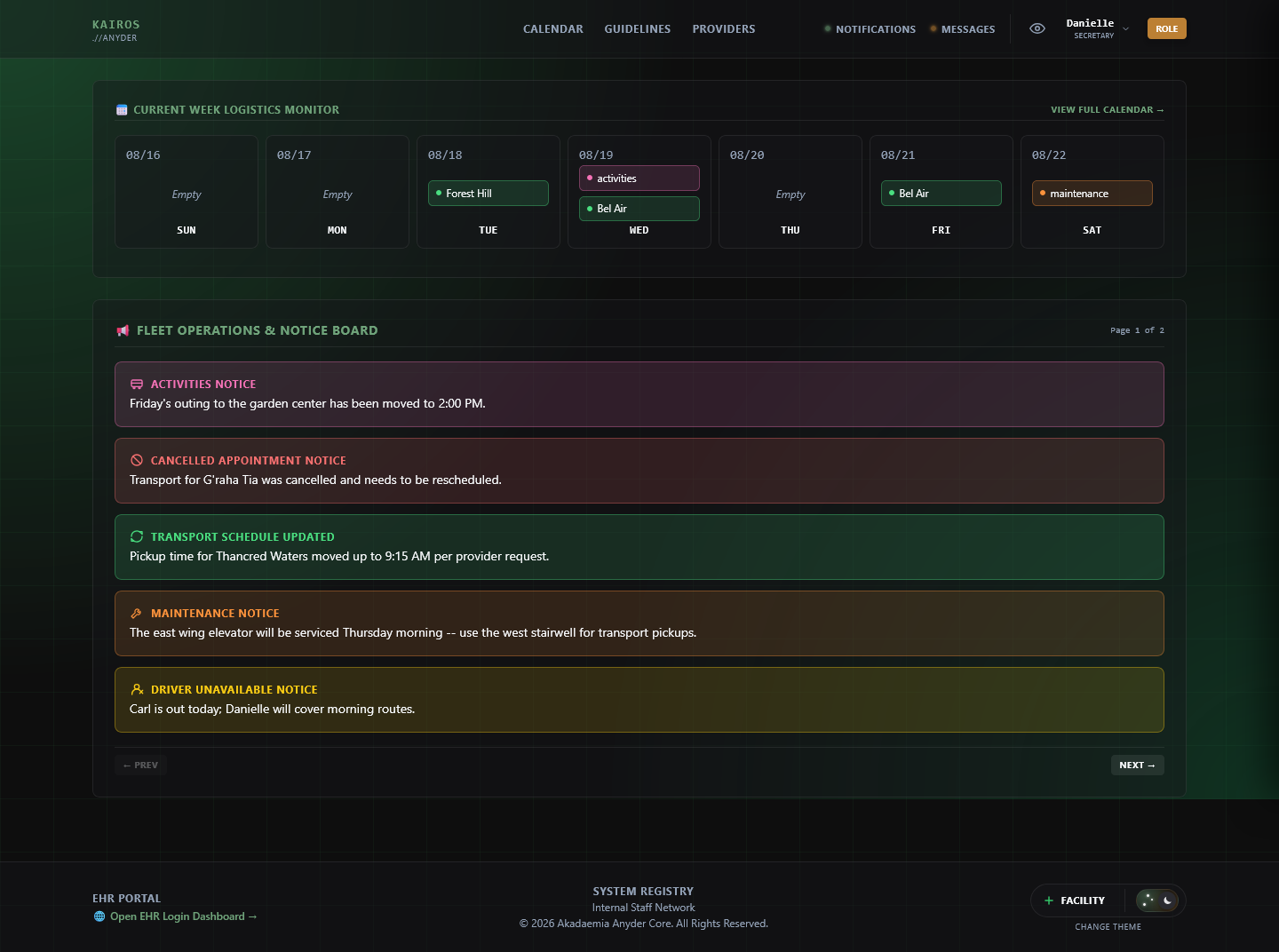
Task: Select the Thancred Waters pickup time text
Action: coord(339,557)
